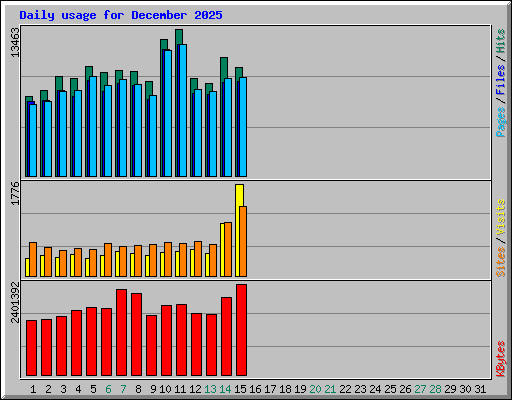Image resolution: width=512 pixels, height=400 pixels.
Task: Click day label 11 on the x-axis
Action: tap(180, 389)
